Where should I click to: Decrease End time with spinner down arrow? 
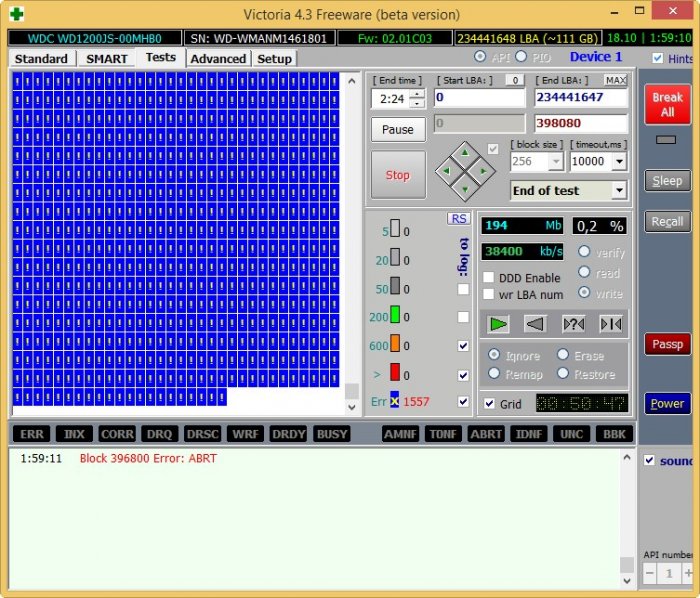click(417, 104)
